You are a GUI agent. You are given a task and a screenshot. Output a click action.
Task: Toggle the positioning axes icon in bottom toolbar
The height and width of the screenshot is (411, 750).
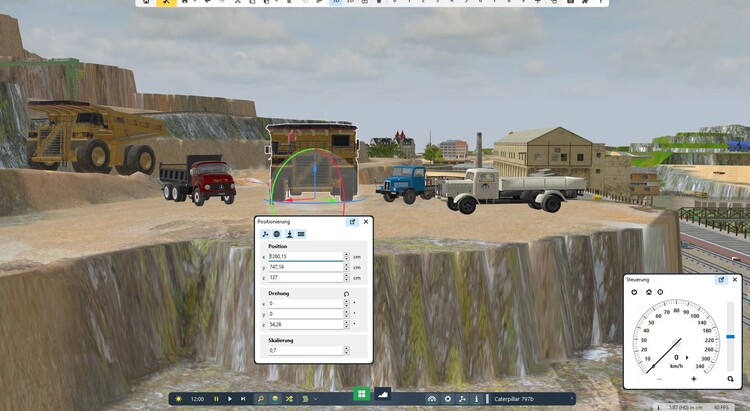click(x=462, y=399)
